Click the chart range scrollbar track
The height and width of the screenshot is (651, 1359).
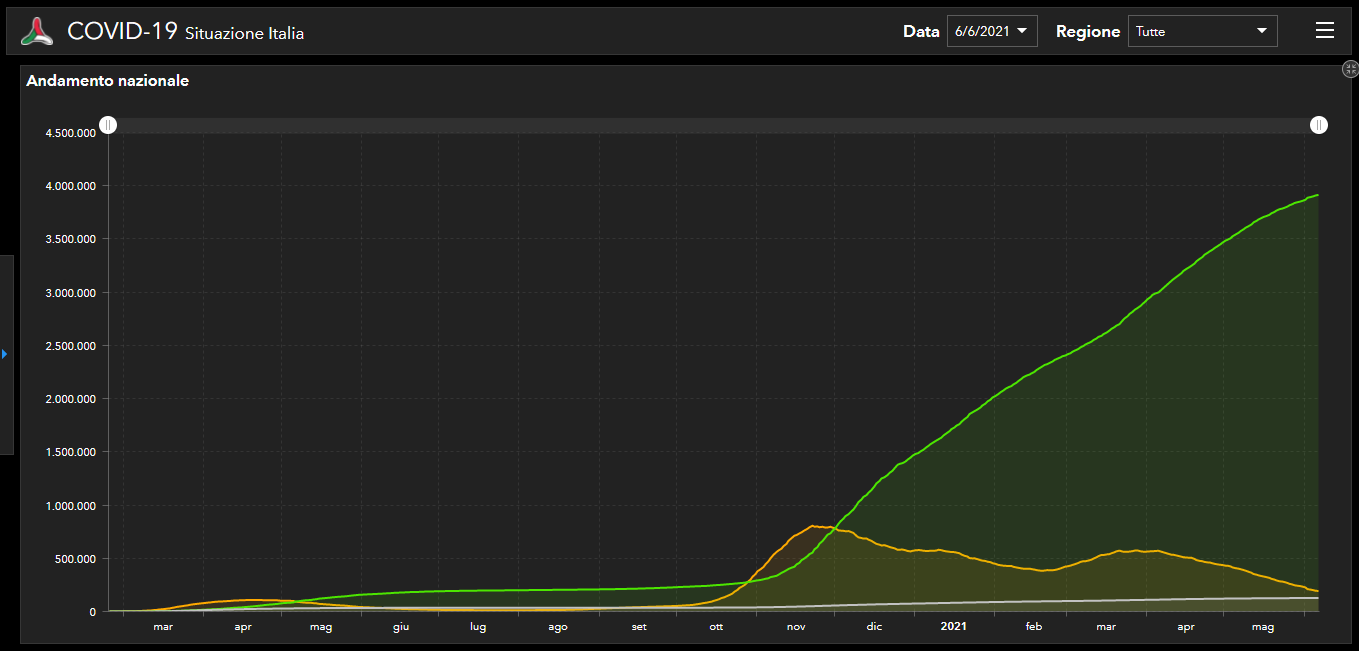point(700,125)
